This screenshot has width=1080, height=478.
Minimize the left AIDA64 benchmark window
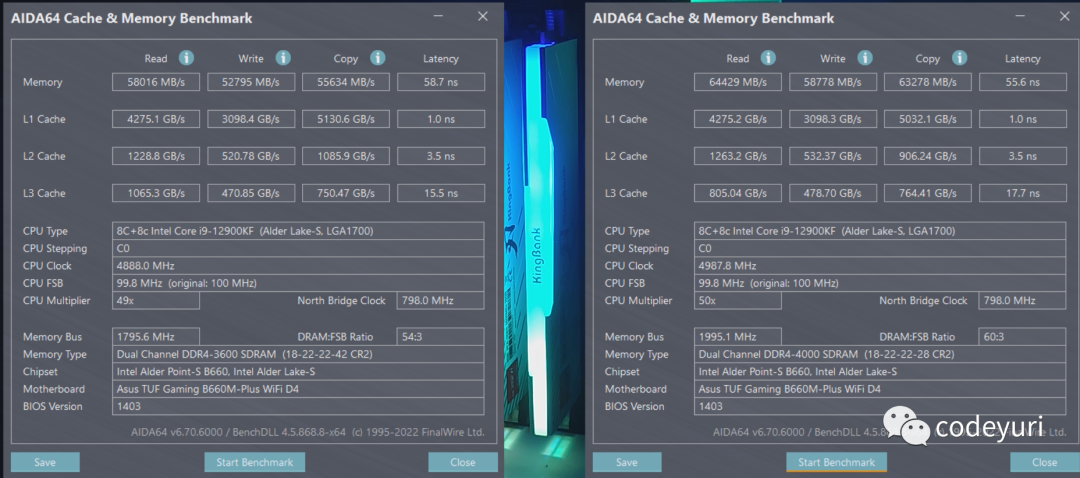pyautogui.click(x=439, y=17)
